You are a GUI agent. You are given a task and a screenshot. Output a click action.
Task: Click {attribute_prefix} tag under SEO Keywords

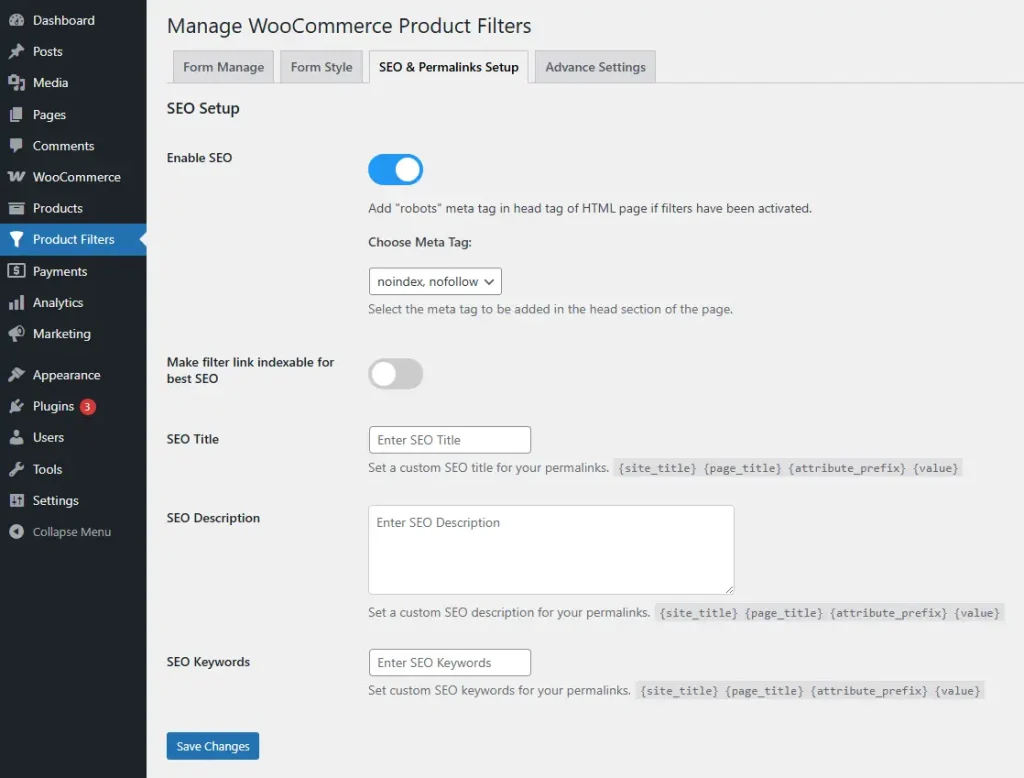click(869, 691)
